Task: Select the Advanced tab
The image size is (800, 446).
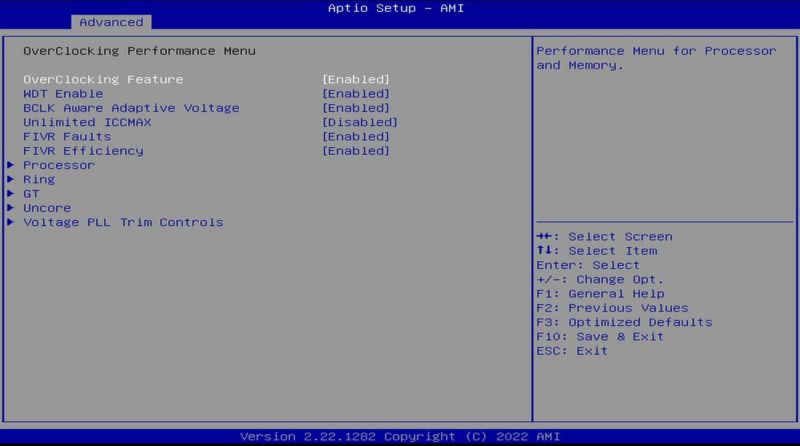Action: (111, 22)
